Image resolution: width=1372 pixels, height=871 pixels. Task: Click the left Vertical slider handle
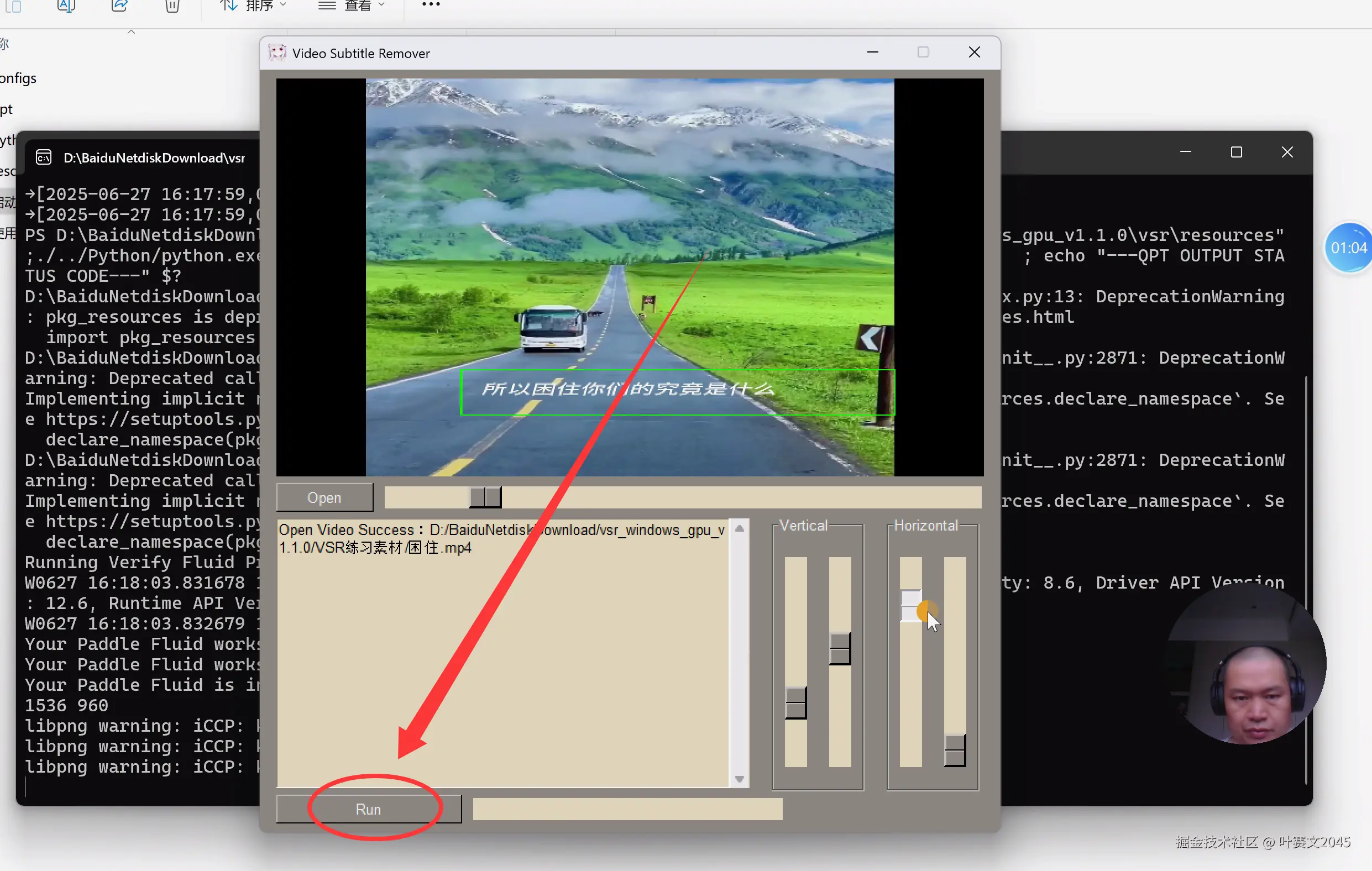795,702
